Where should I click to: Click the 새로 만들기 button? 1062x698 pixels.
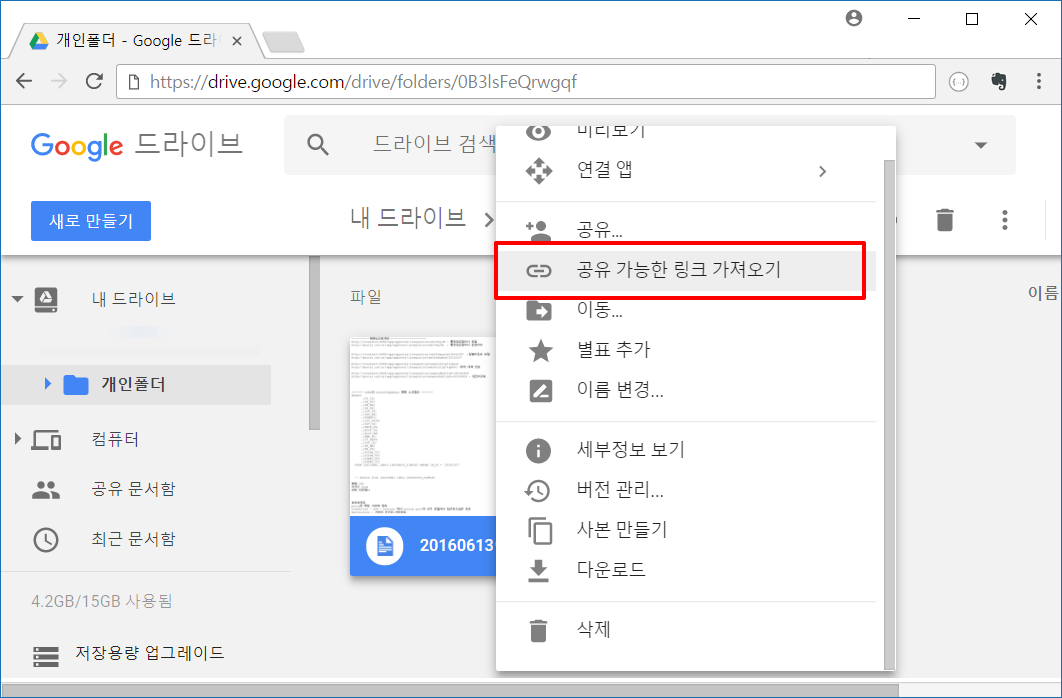[x=91, y=221]
